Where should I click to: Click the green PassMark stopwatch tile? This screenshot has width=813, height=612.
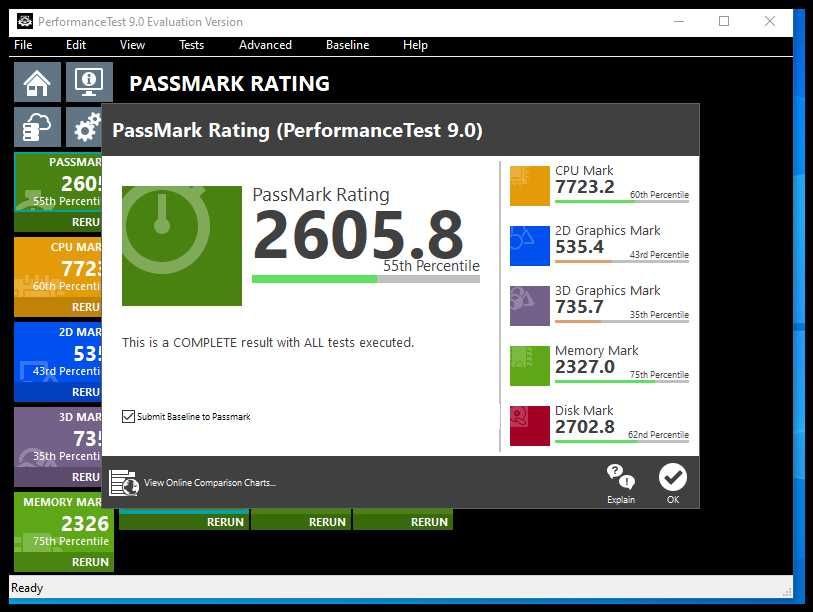181,246
